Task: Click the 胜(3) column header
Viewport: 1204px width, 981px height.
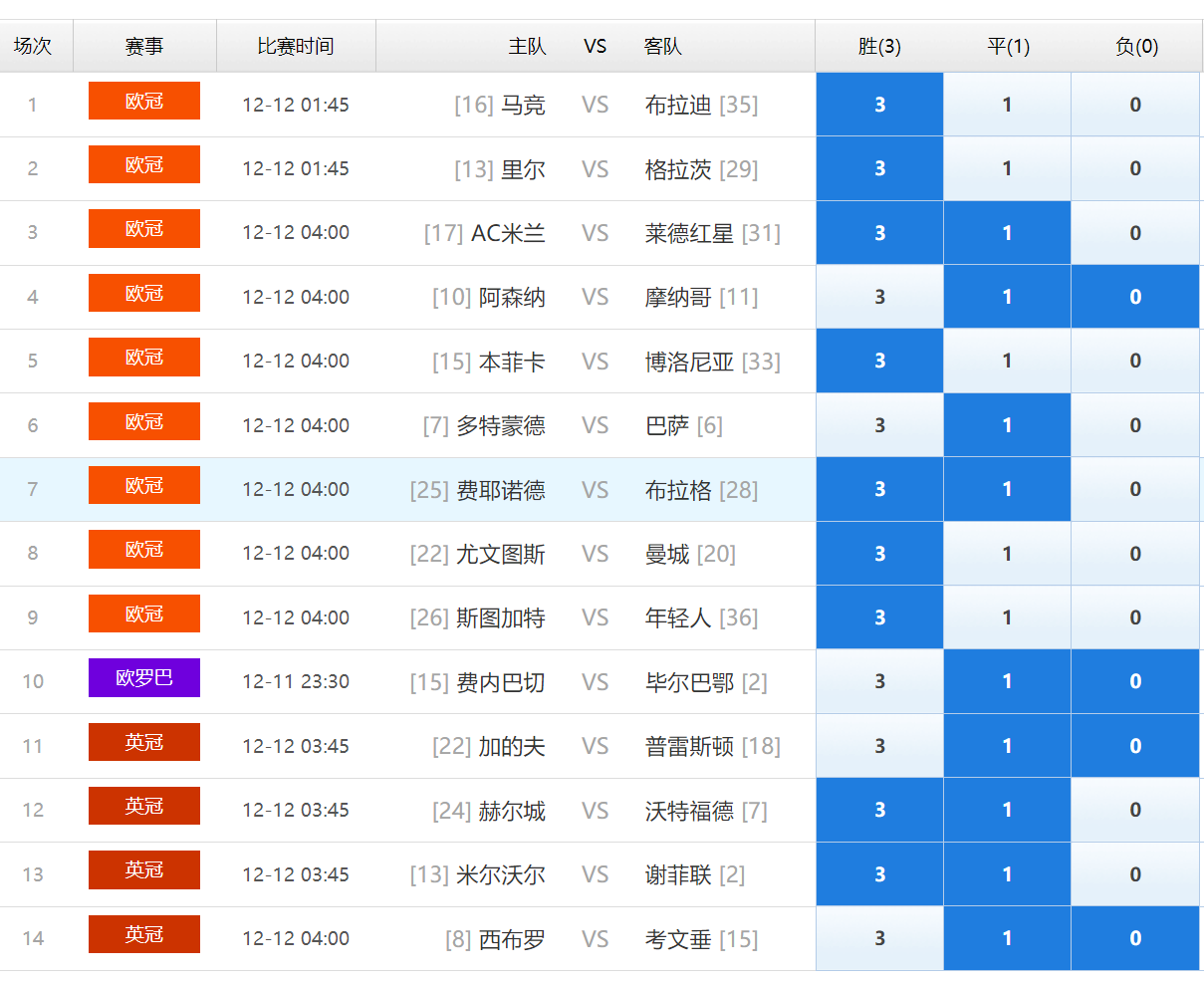Action: (879, 46)
